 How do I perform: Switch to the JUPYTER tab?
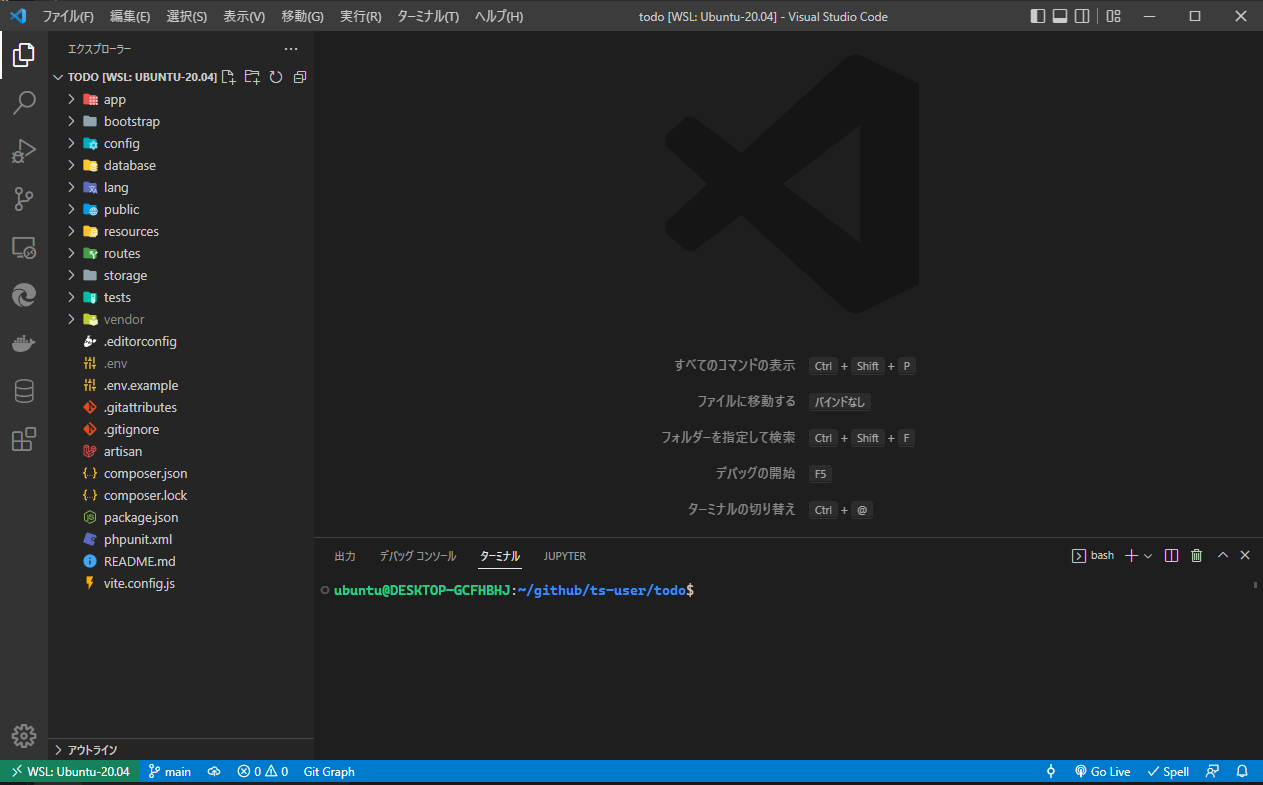[565, 555]
